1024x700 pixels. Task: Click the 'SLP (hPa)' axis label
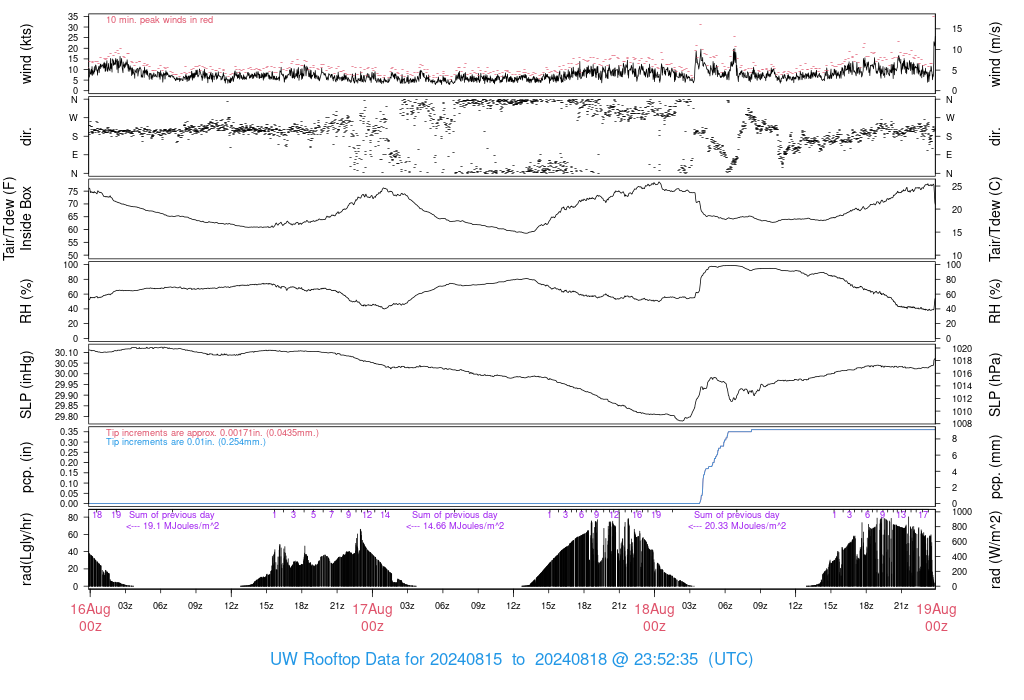[x=995, y=385]
